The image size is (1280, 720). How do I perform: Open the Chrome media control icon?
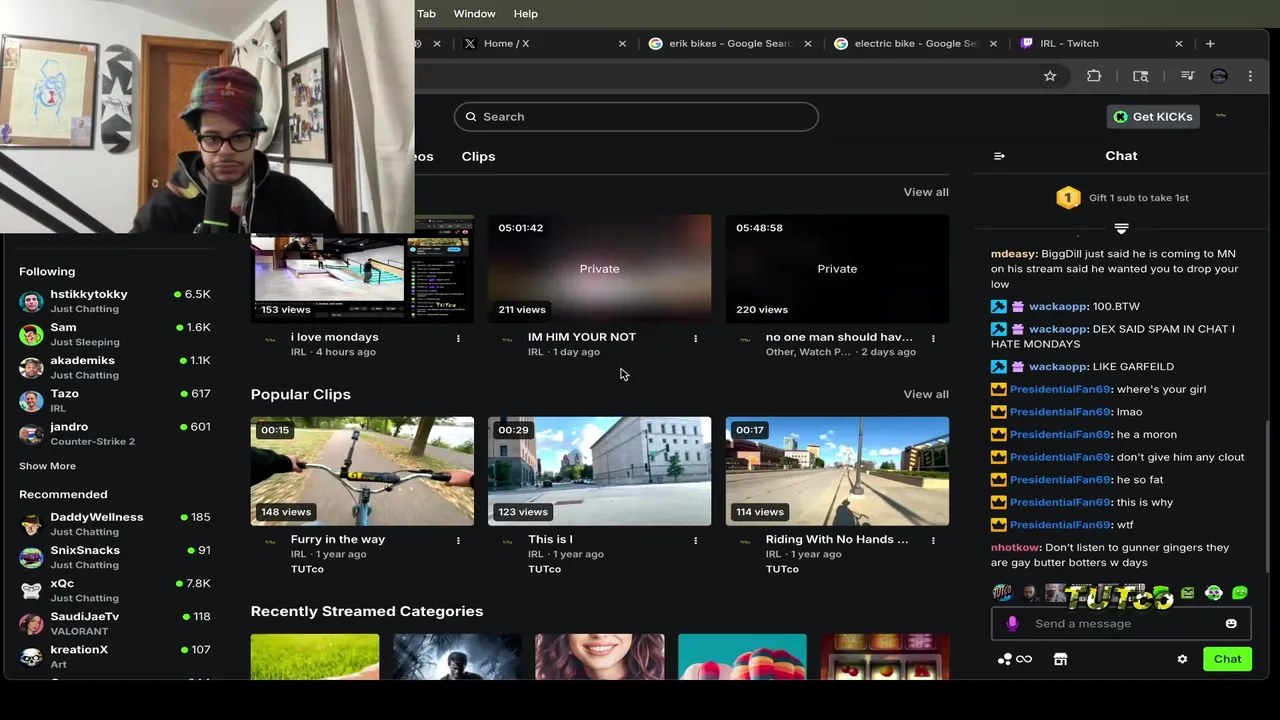point(1187,76)
